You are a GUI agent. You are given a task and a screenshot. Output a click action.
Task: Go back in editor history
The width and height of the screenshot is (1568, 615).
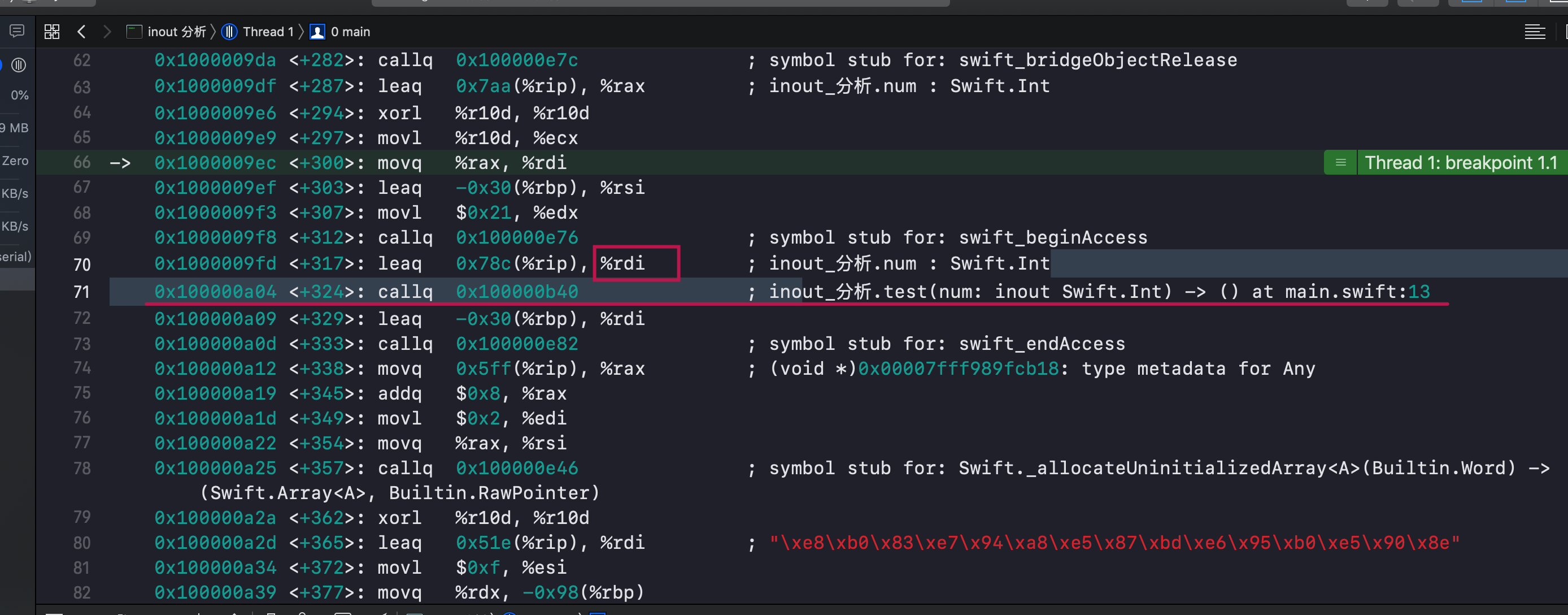point(81,32)
